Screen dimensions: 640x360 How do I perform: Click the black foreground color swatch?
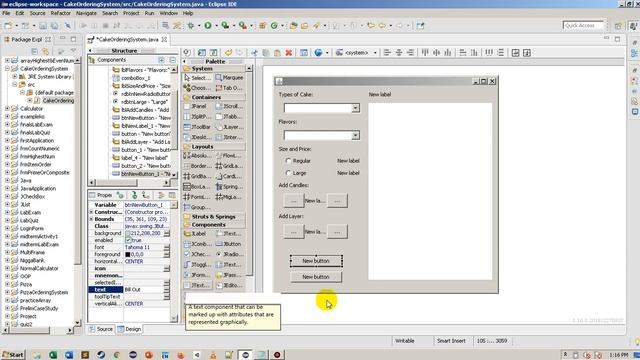[128, 254]
